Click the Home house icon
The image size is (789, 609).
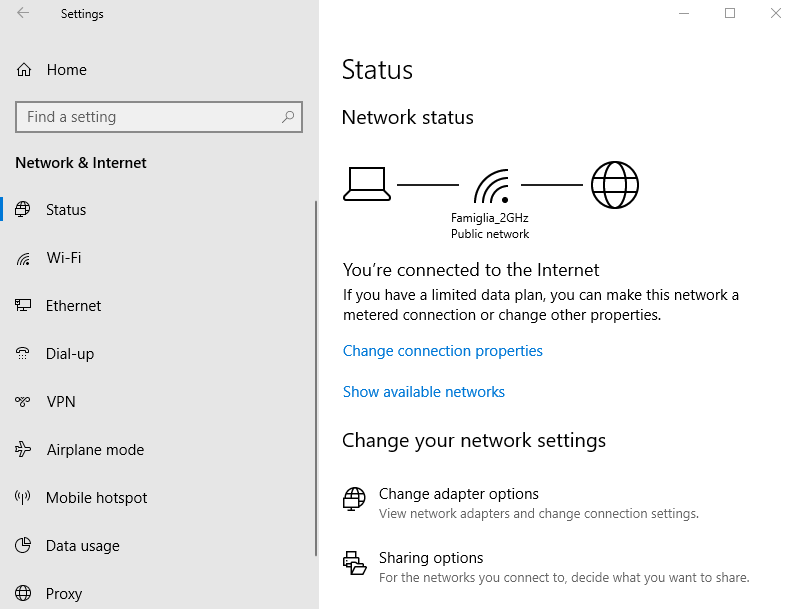pyautogui.click(x=24, y=69)
